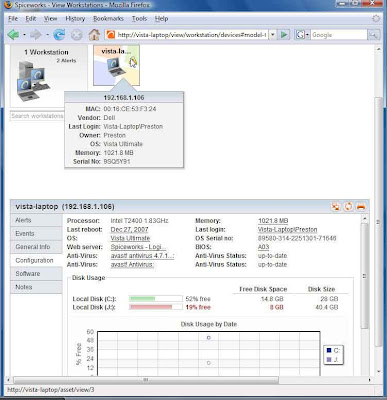Viewport: 387px width, 400px height.
Task: Open the Bookmarks menu
Action: [x=108, y=19]
